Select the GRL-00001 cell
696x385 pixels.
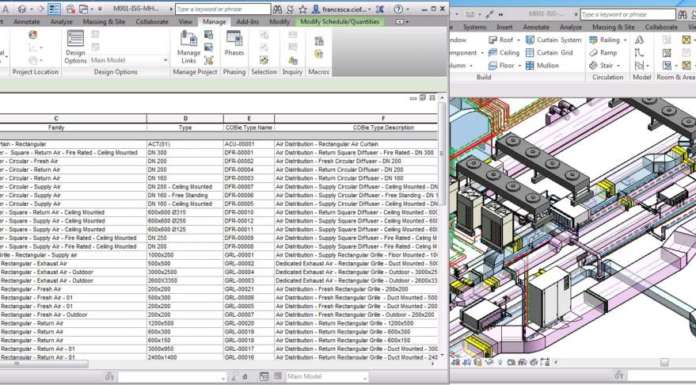(x=249, y=255)
